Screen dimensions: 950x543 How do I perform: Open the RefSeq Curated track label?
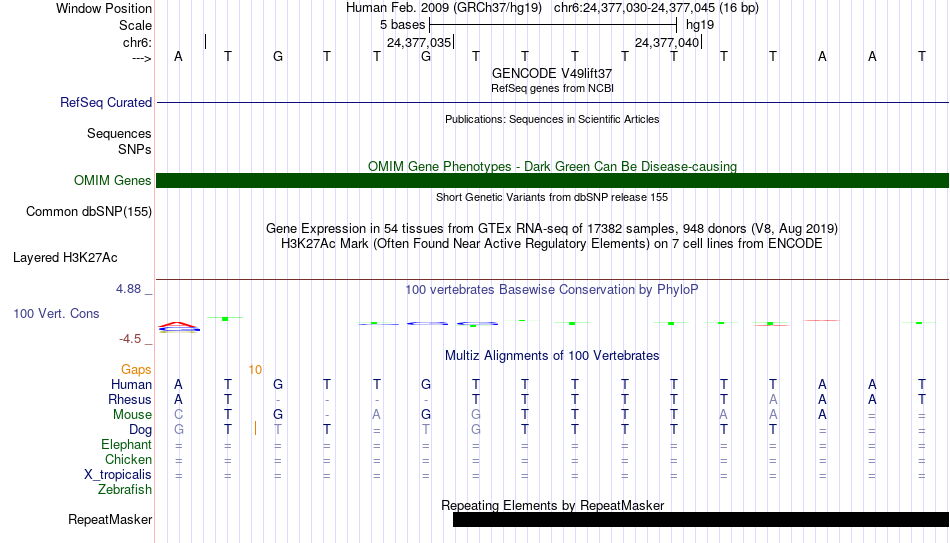pos(105,102)
